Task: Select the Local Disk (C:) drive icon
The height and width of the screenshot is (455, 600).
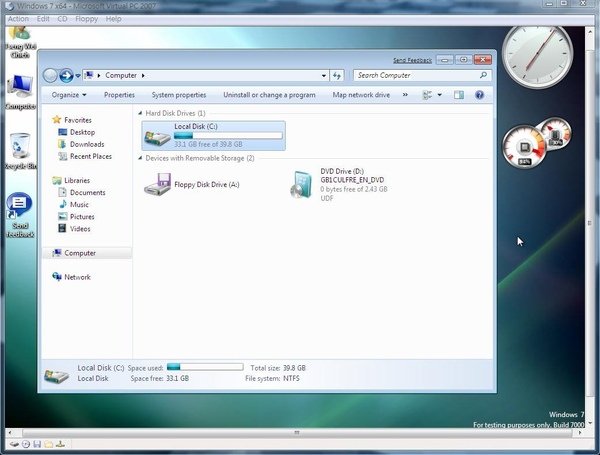Action: [157, 137]
